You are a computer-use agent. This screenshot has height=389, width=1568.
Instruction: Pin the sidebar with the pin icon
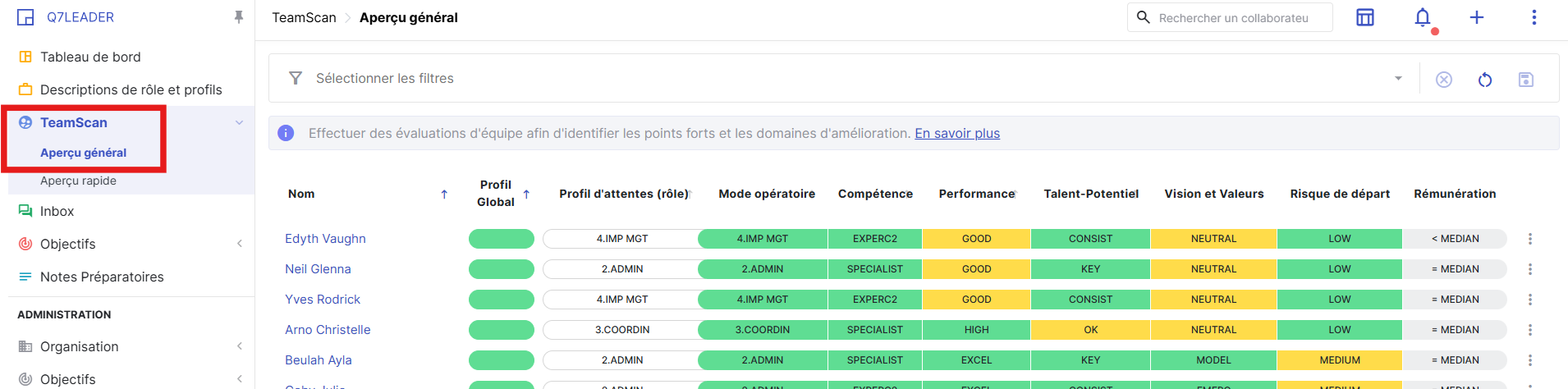tap(239, 17)
